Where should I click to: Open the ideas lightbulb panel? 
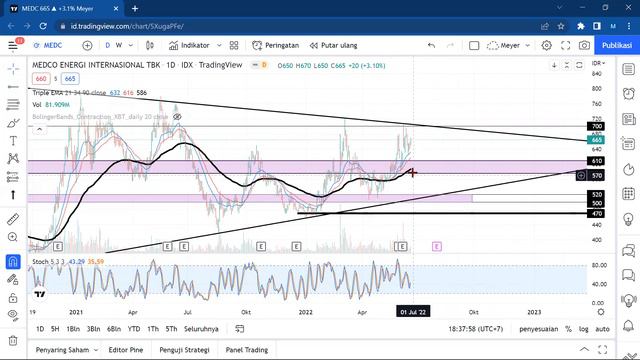(629, 219)
